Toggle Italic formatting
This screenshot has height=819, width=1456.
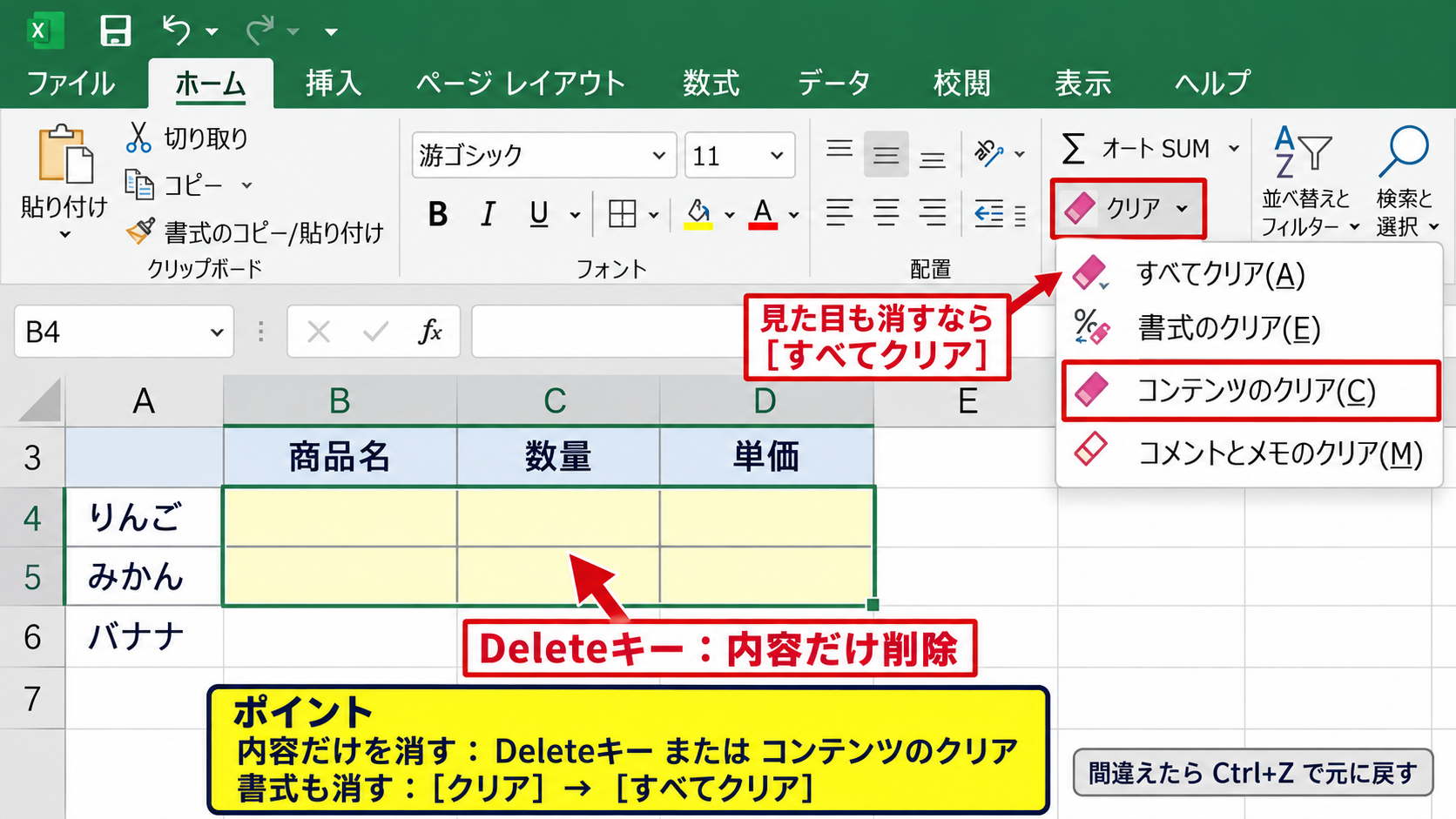coord(489,213)
